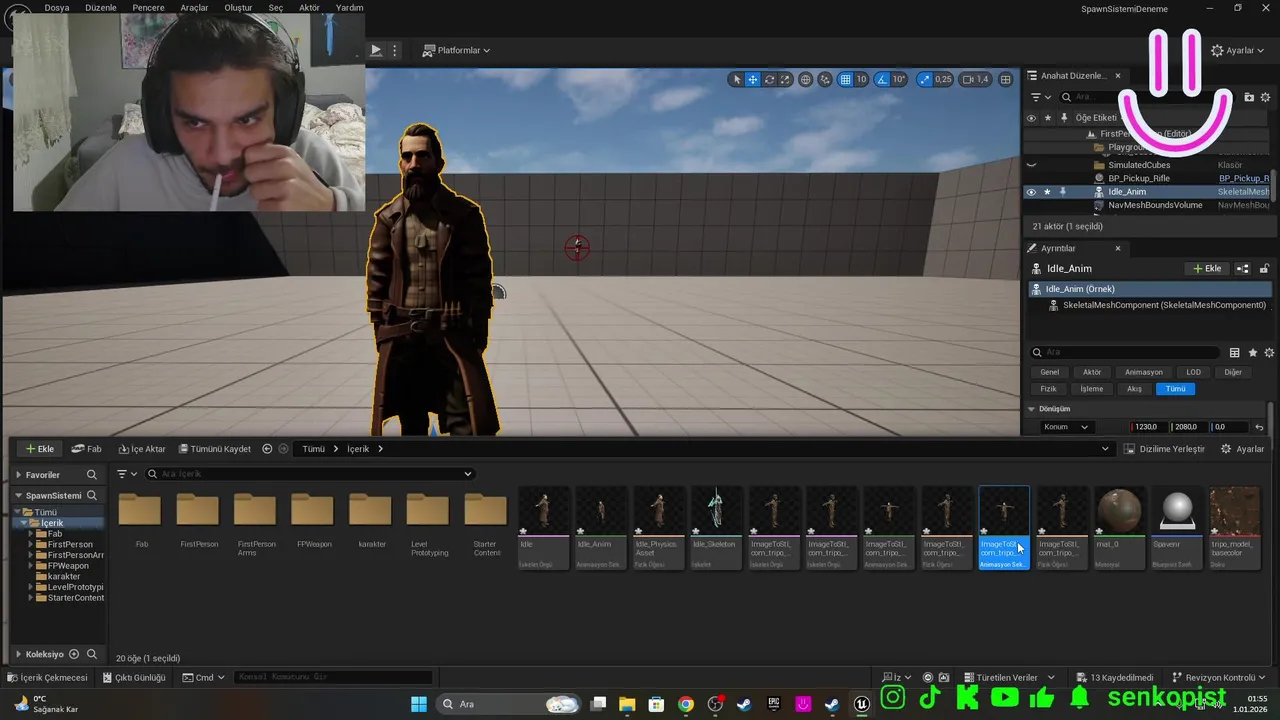The width and height of the screenshot is (1280, 720).
Task: Click İçerik breadcrumb path
Action: pos(358,449)
